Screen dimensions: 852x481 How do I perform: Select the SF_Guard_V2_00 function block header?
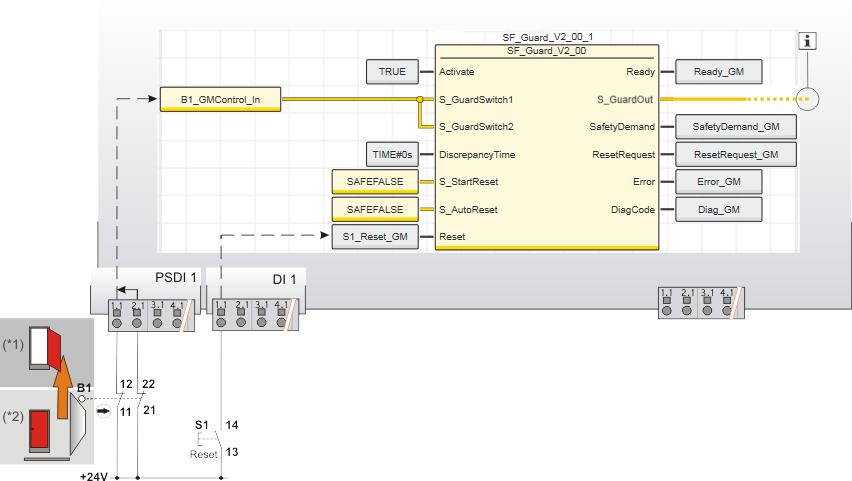(x=547, y=50)
